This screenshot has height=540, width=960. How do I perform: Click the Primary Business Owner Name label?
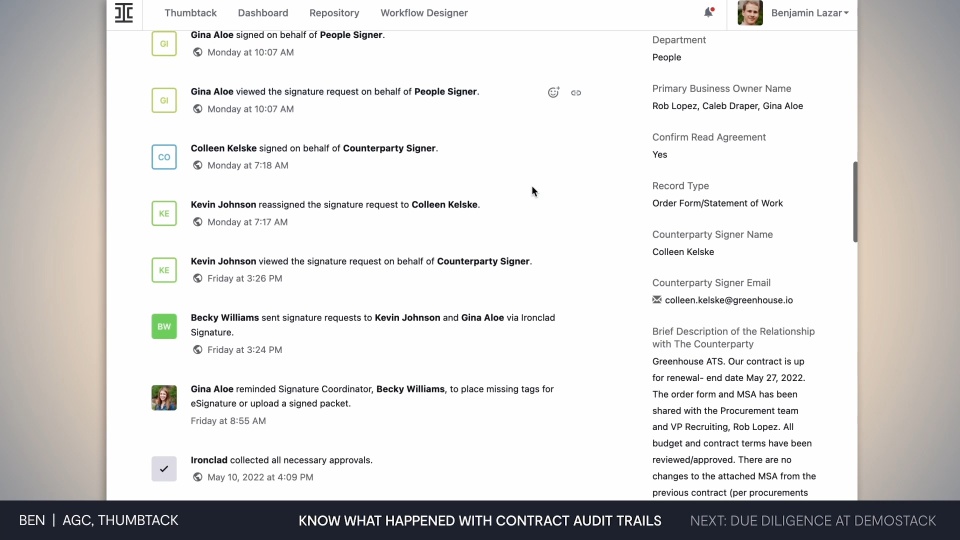click(x=721, y=89)
